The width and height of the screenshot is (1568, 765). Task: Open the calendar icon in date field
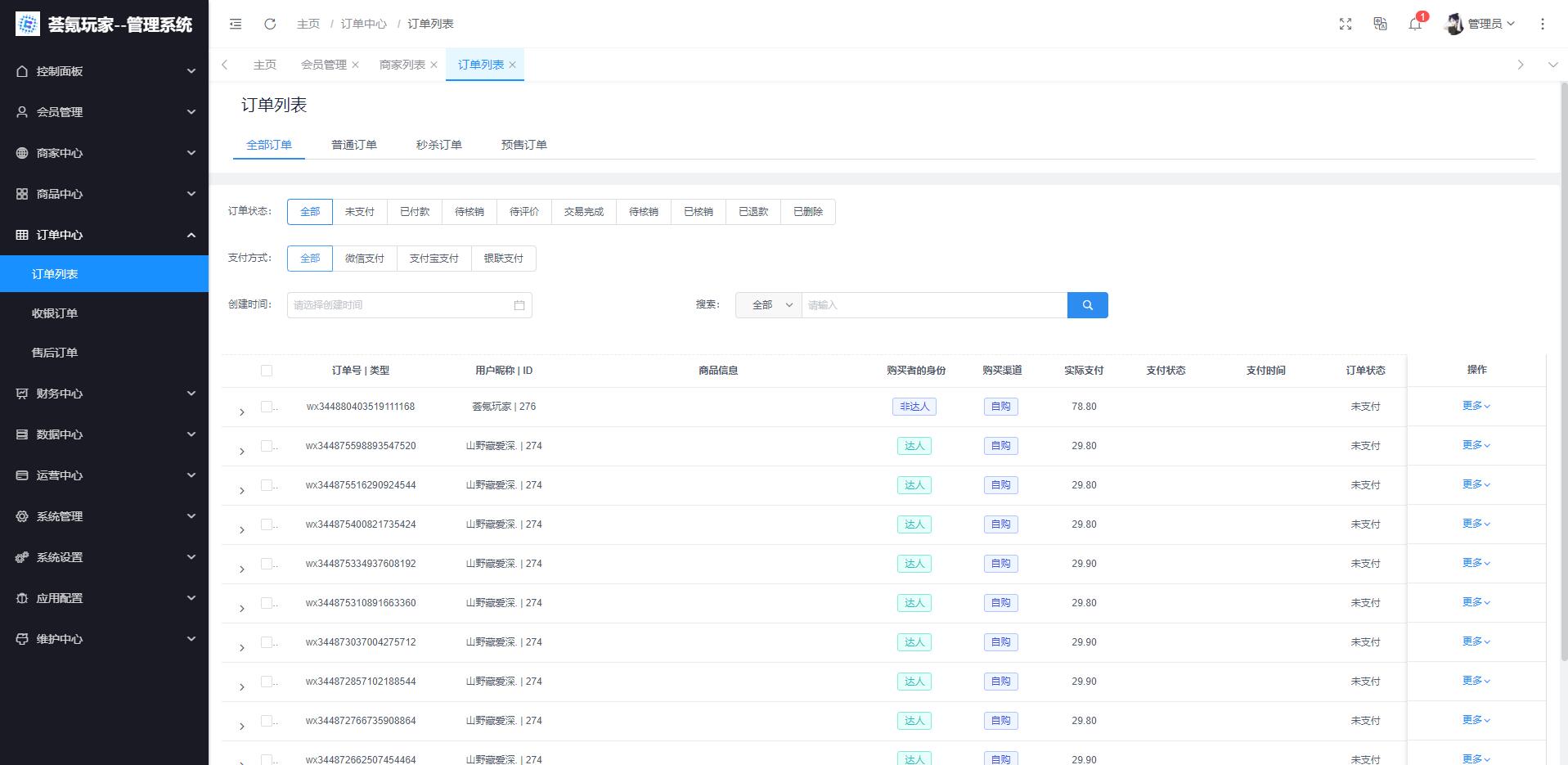pyautogui.click(x=519, y=305)
